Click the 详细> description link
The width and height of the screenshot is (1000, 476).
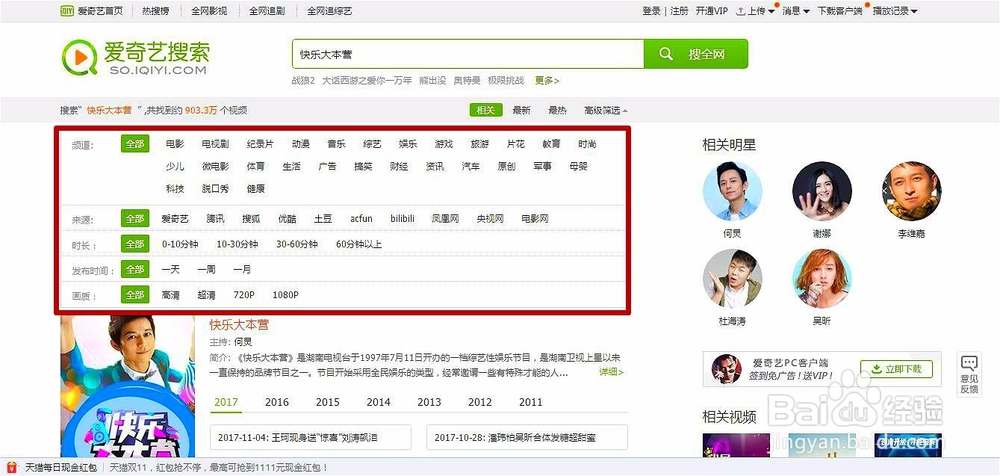pos(611,372)
